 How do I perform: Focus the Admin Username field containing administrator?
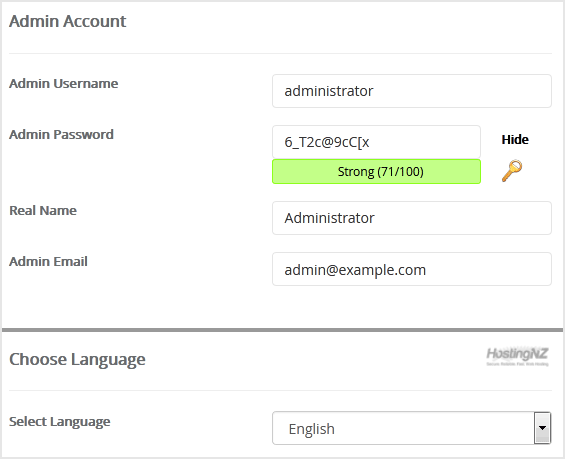(411, 91)
